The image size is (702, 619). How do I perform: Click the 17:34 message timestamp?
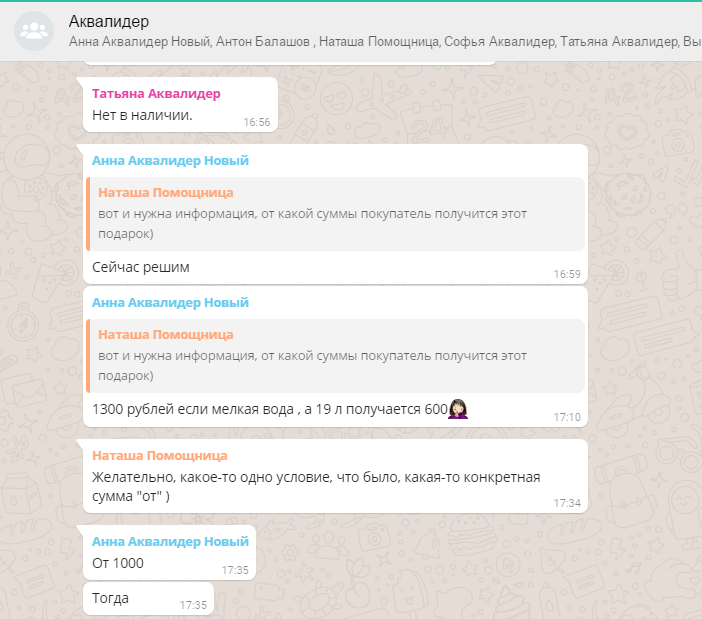[567, 503]
